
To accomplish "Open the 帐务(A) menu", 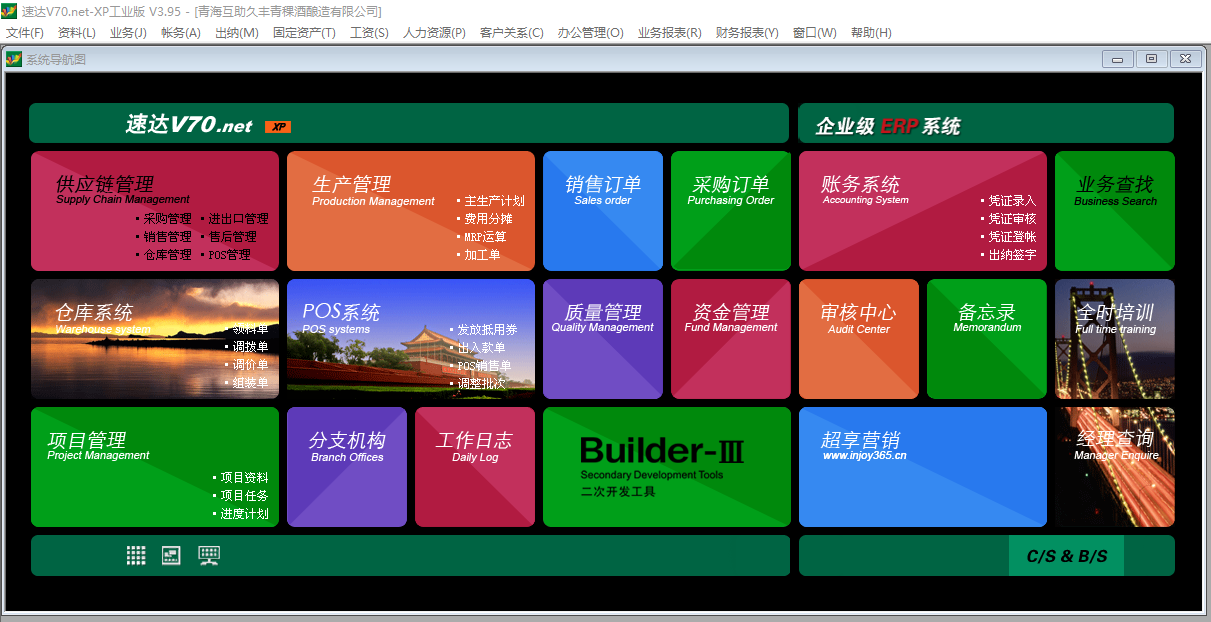I will pyautogui.click(x=181, y=33).
